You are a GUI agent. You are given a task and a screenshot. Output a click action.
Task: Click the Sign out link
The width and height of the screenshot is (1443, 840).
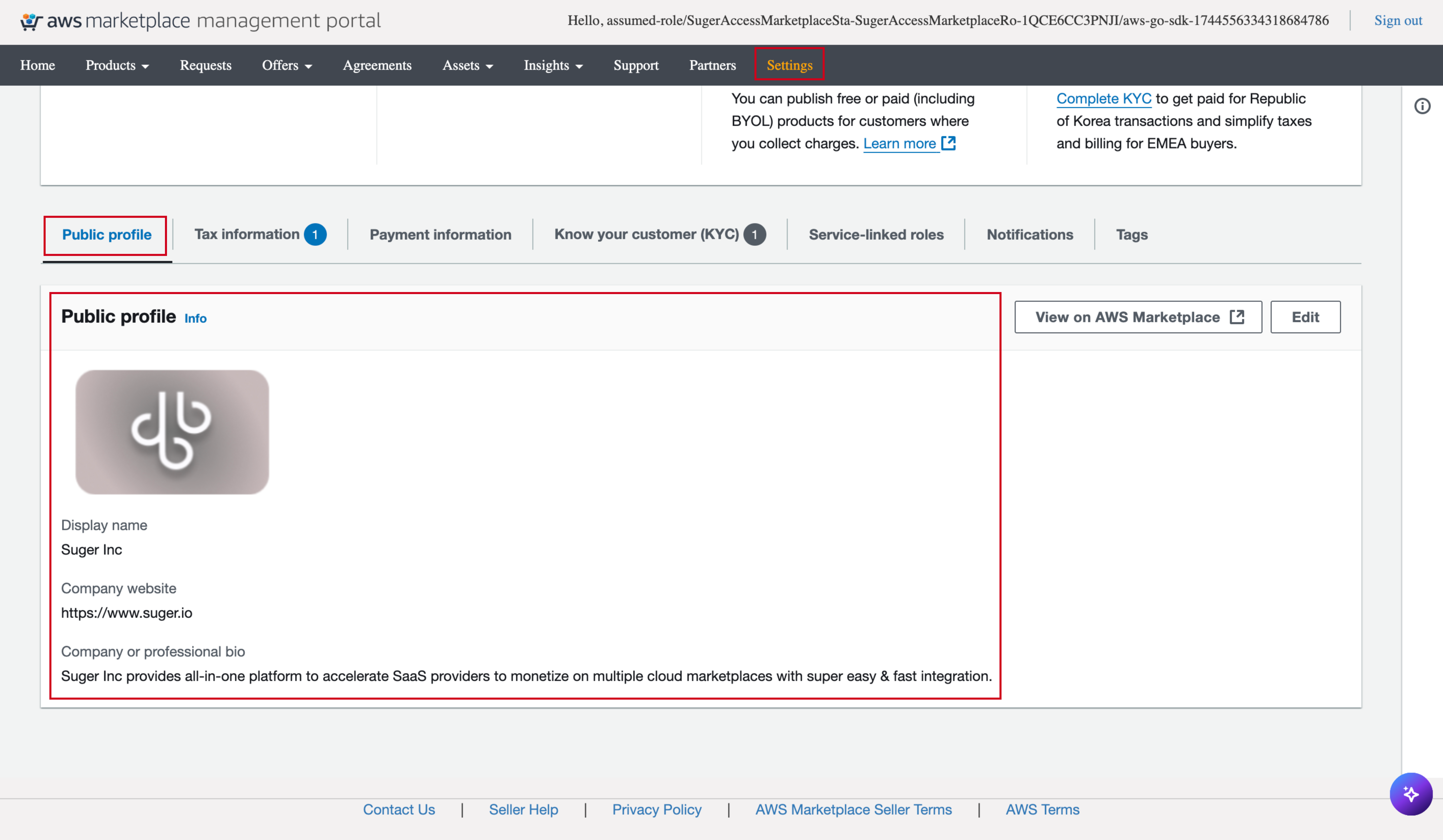[1398, 21]
